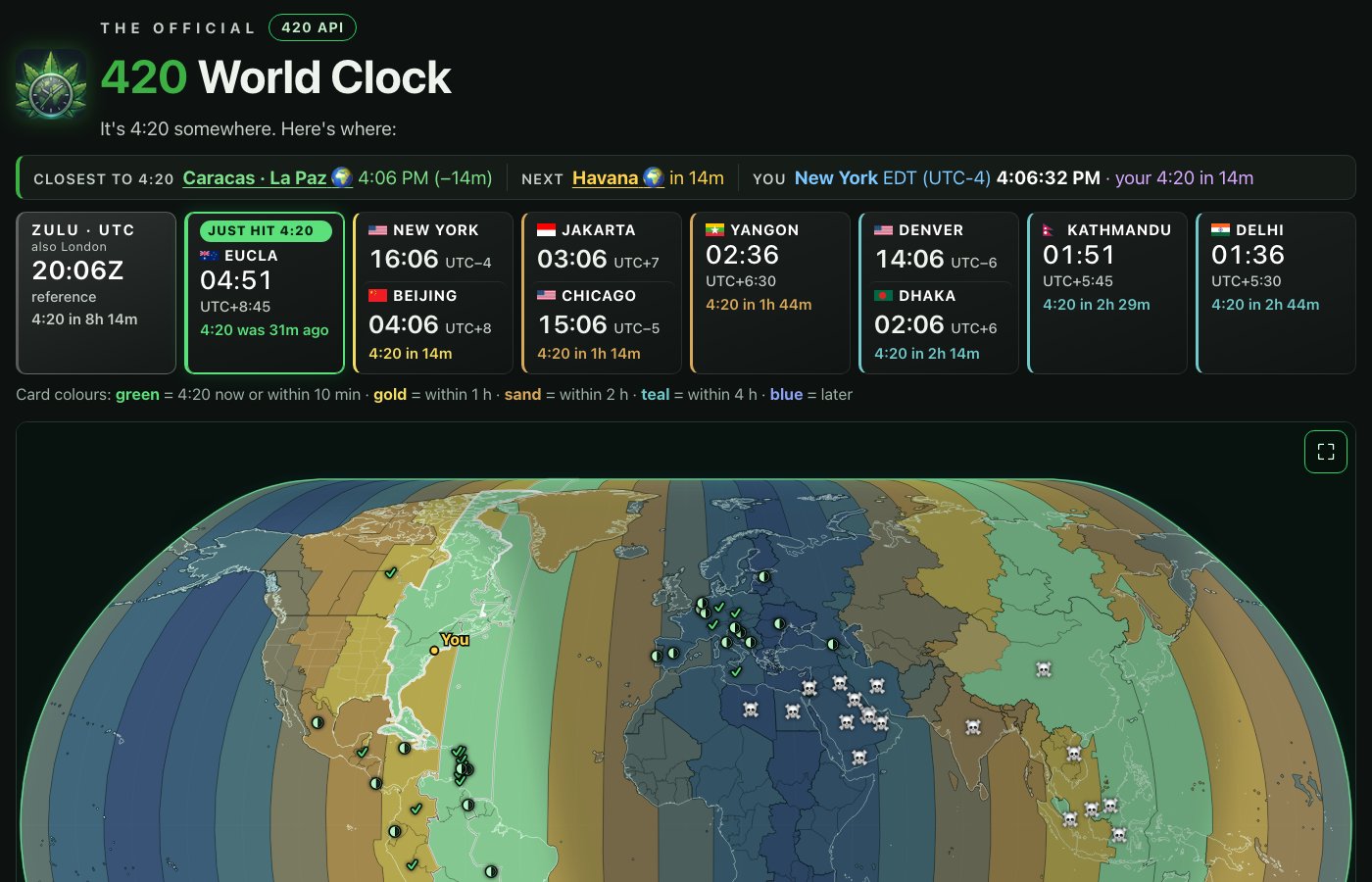Click the 'JUST HIT 4:20' badge
This screenshot has height=882, width=1372.
[266, 231]
